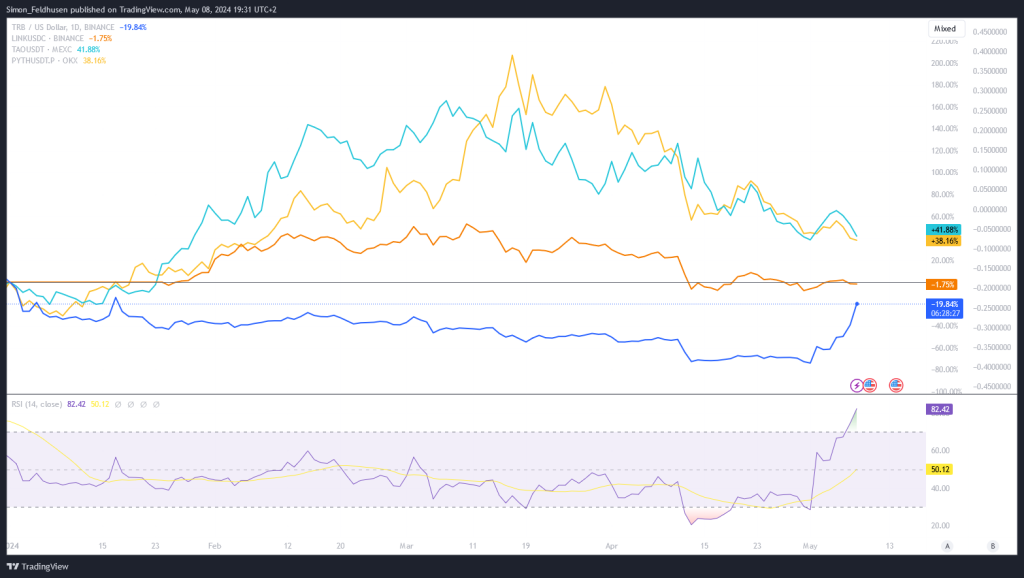Select the PYTHUSDT.P · OKX legend entry
The width and height of the screenshot is (1024, 578).
(44, 61)
